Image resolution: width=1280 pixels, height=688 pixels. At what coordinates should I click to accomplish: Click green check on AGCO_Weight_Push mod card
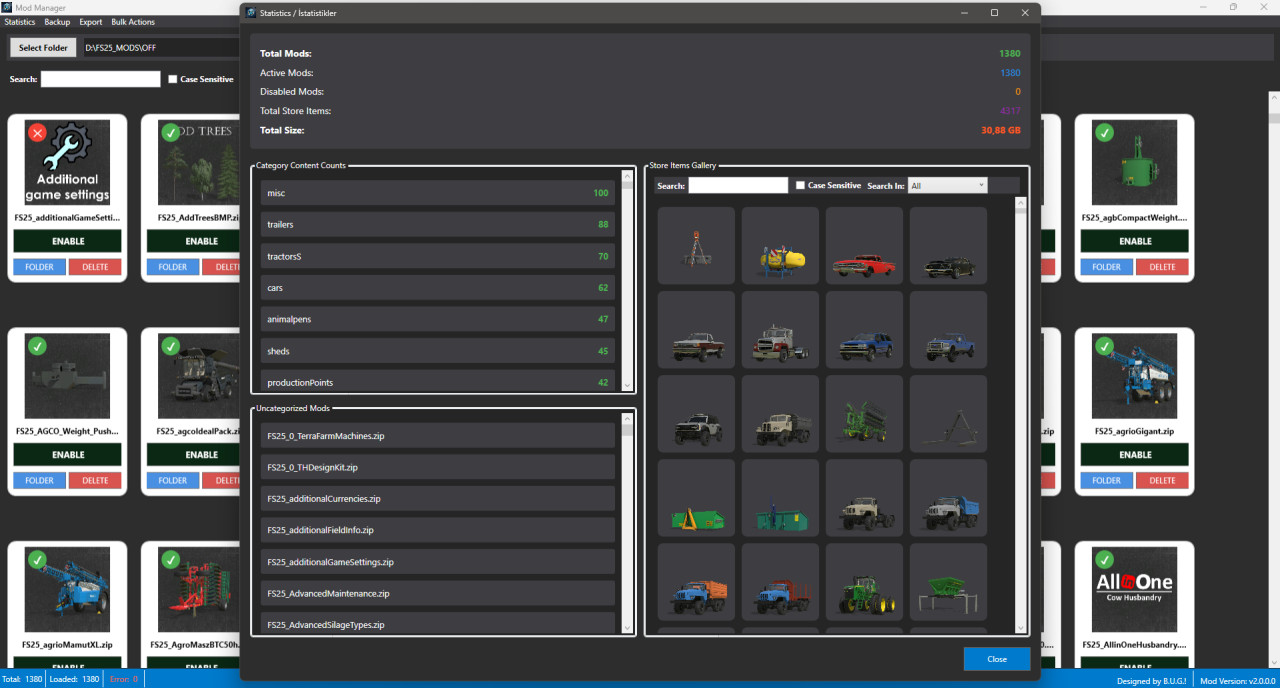point(37,346)
